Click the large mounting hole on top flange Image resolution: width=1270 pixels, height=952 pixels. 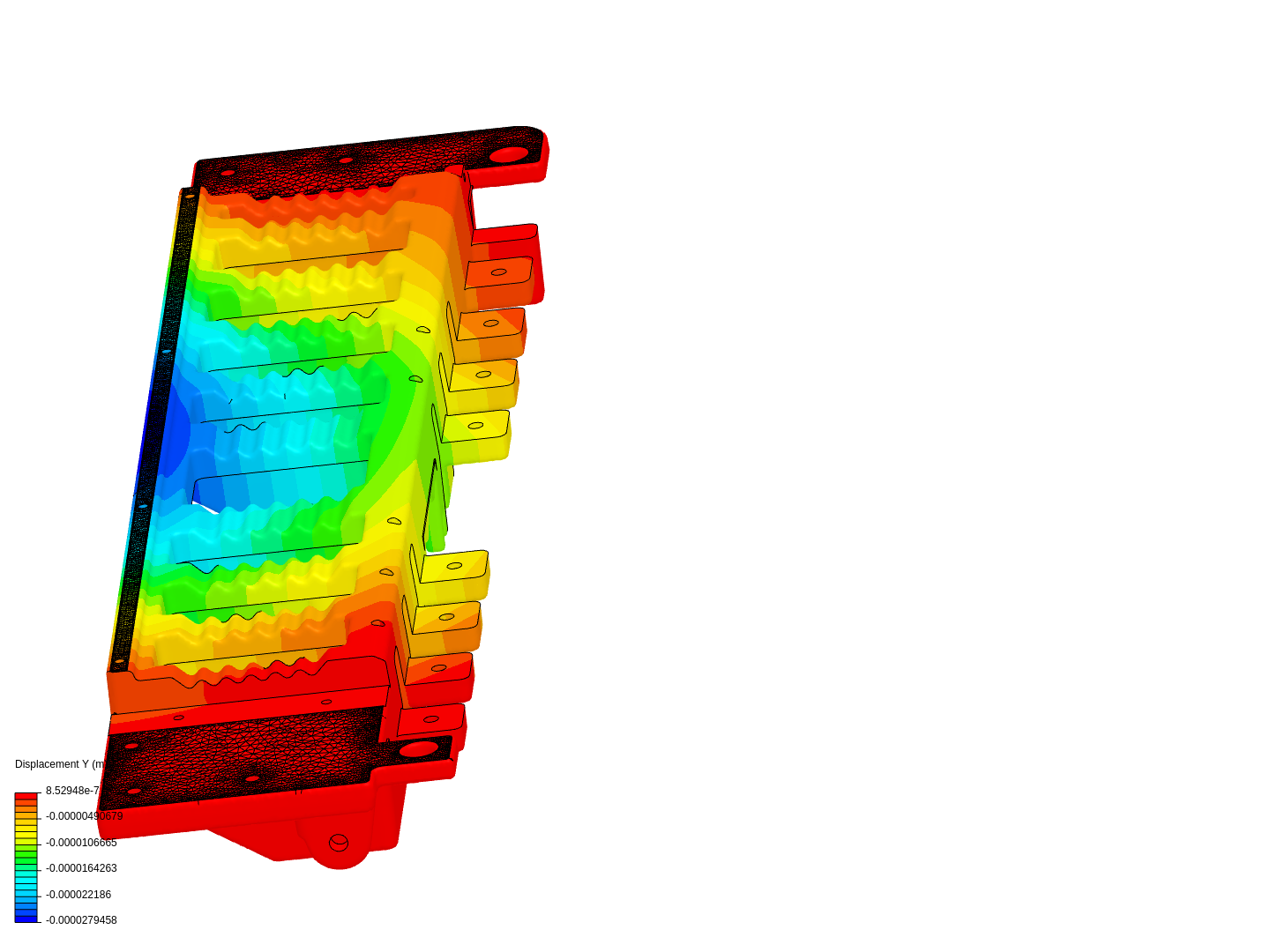509,155
